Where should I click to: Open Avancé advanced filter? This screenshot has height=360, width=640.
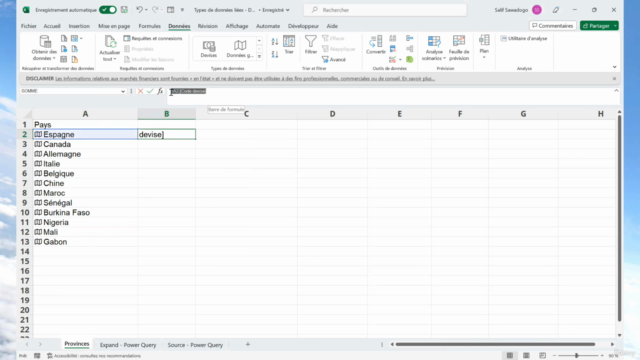(334, 60)
